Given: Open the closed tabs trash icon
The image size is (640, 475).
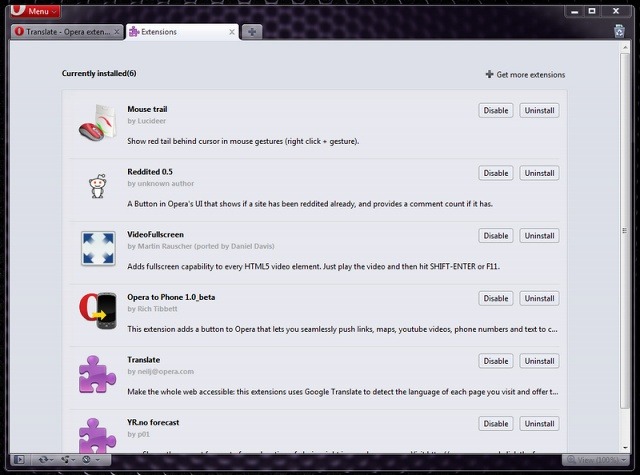Looking at the screenshot, I should (x=619, y=31).
